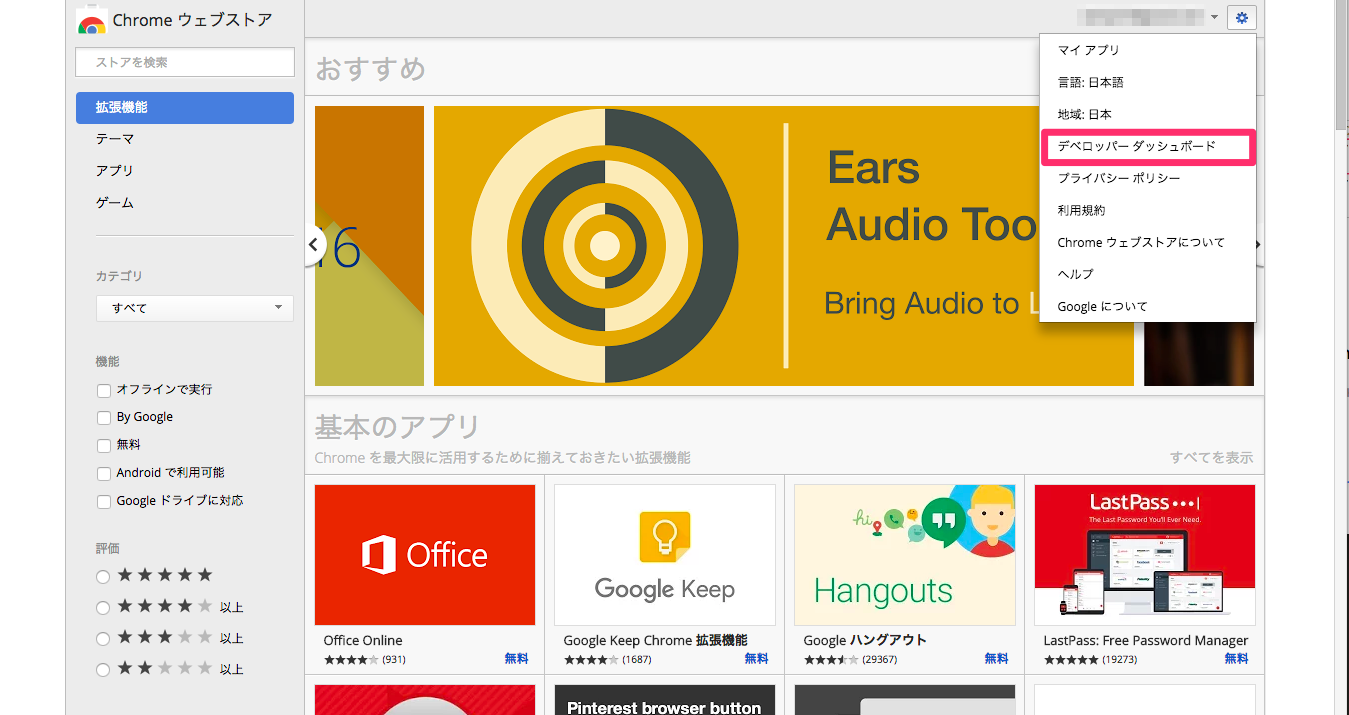Click 無料 button under LastPass

pos(1236,659)
